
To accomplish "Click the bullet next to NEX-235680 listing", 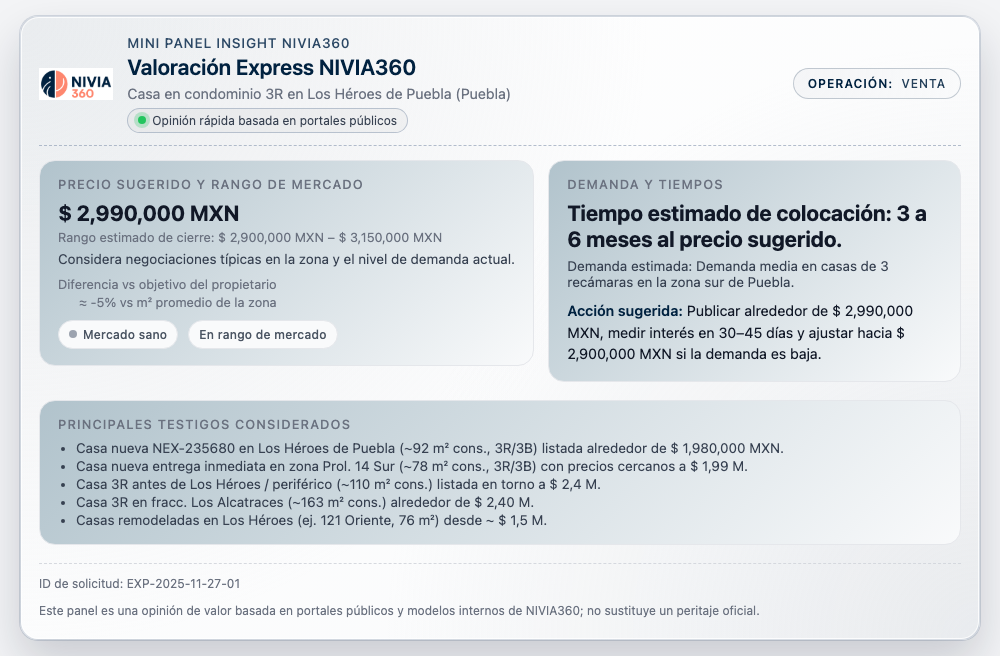I will (65, 447).
